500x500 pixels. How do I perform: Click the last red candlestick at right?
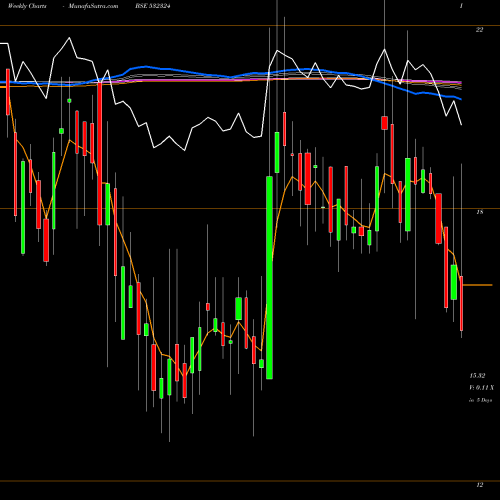[461, 303]
